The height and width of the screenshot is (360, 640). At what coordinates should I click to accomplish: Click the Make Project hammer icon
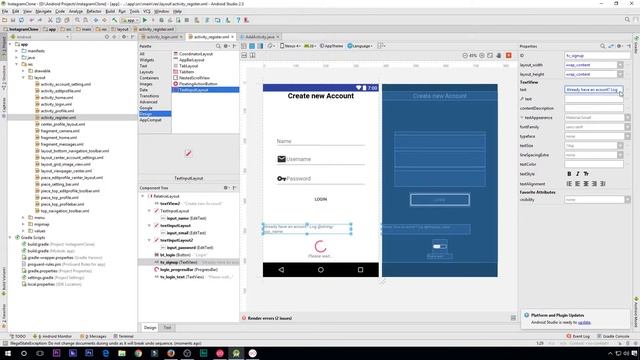tap(115, 20)
